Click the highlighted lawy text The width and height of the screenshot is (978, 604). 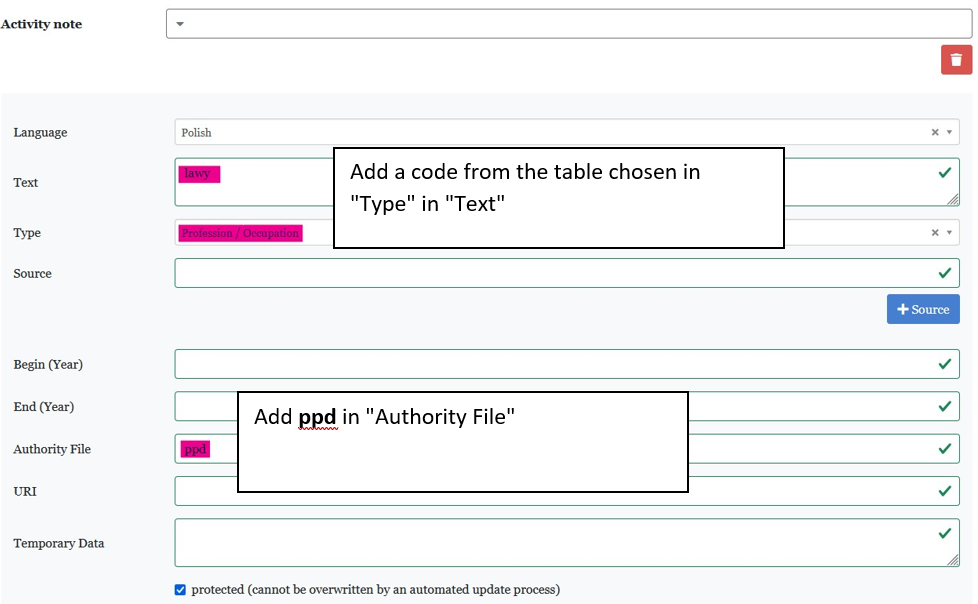pos(198,173)
